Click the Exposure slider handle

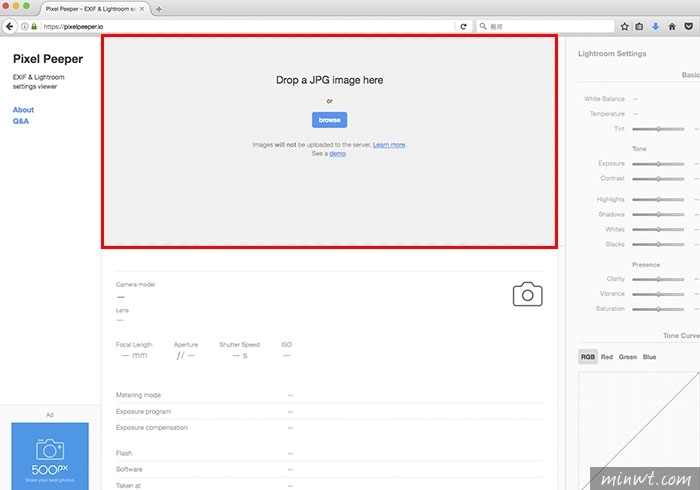pos(658,164)
